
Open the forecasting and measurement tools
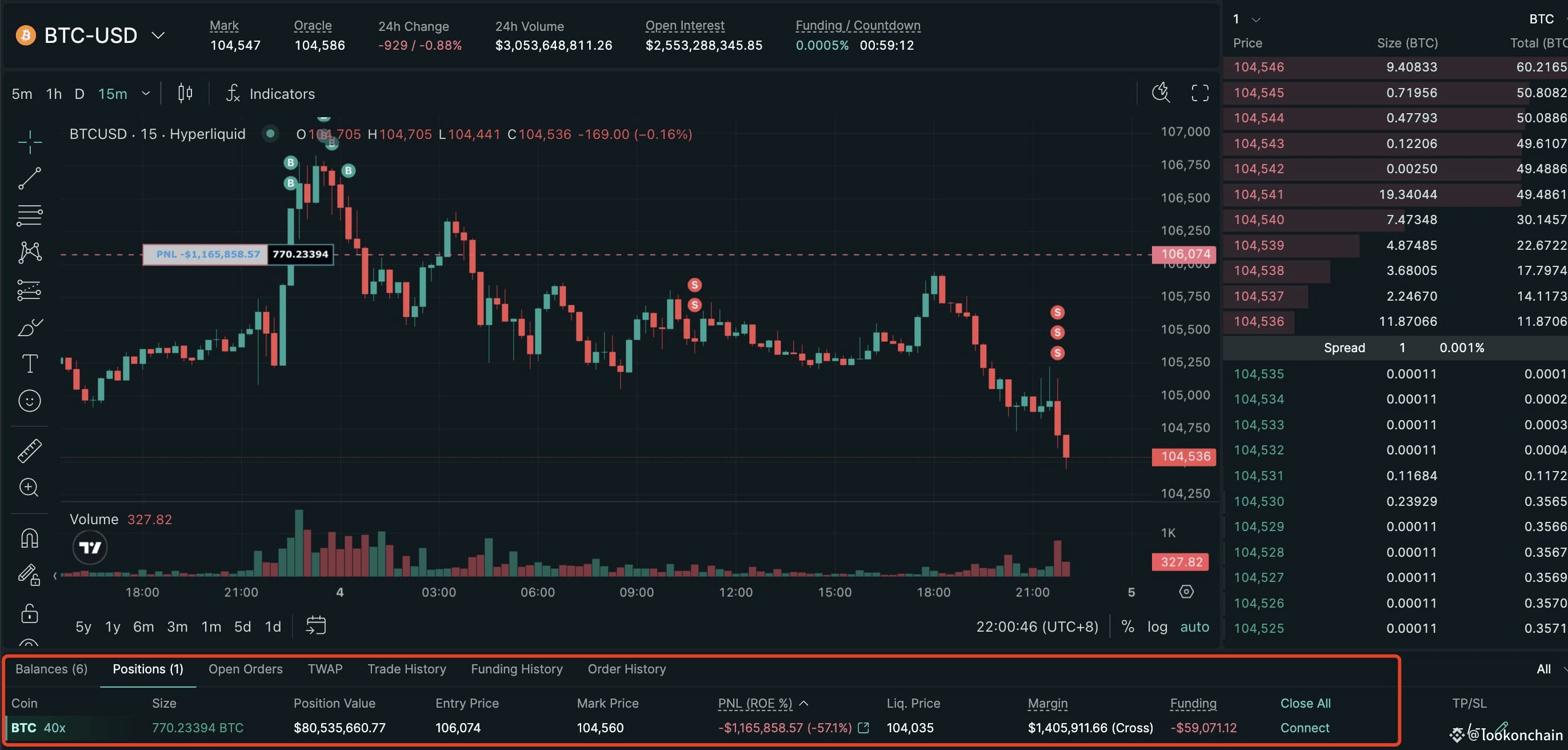point(30,290)
